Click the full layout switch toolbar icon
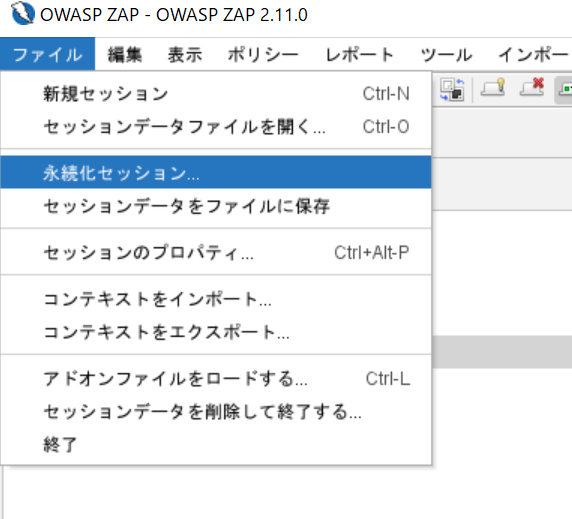 point(452,89)
